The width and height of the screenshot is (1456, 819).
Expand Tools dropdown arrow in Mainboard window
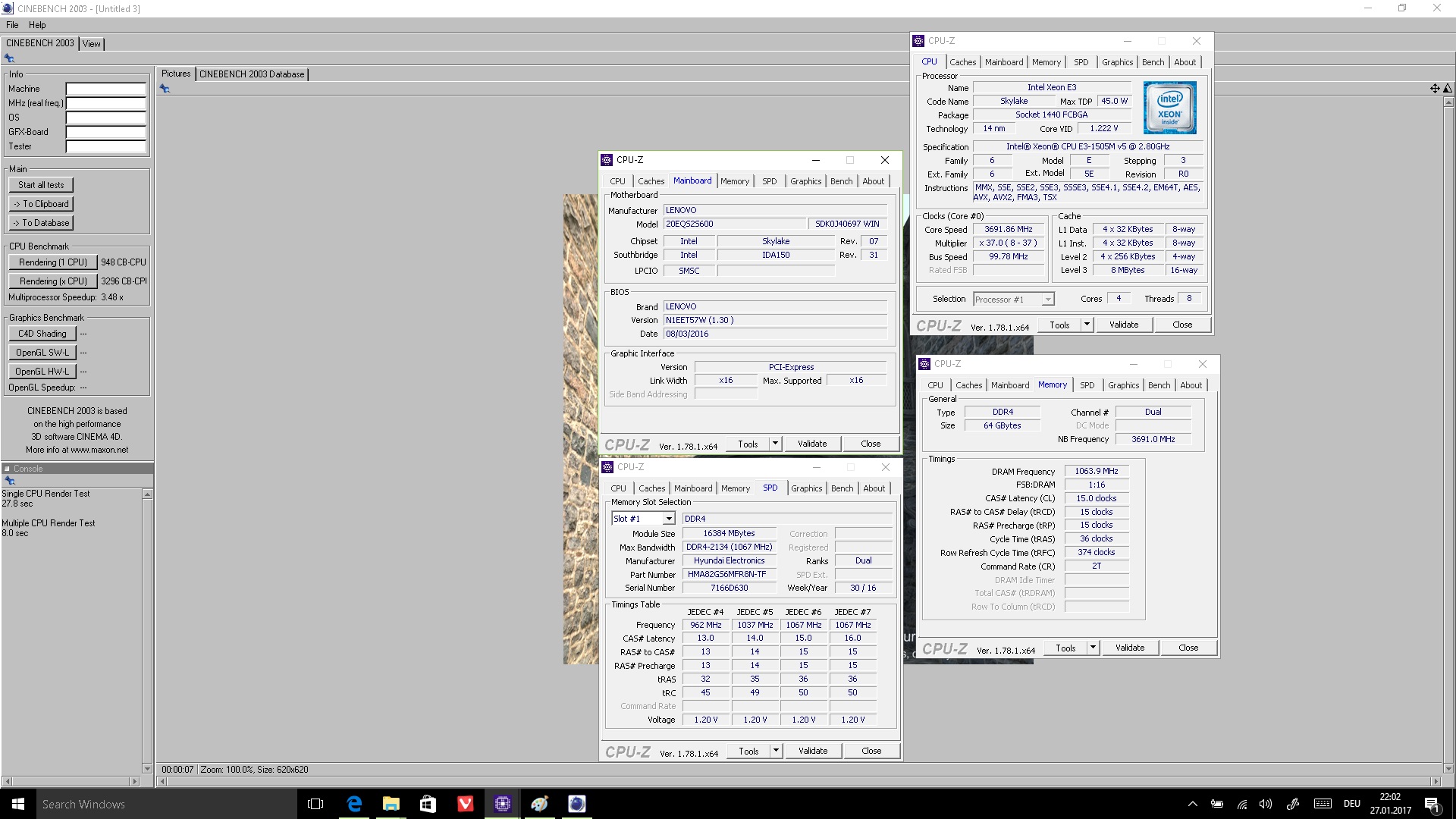coord(775,444)
